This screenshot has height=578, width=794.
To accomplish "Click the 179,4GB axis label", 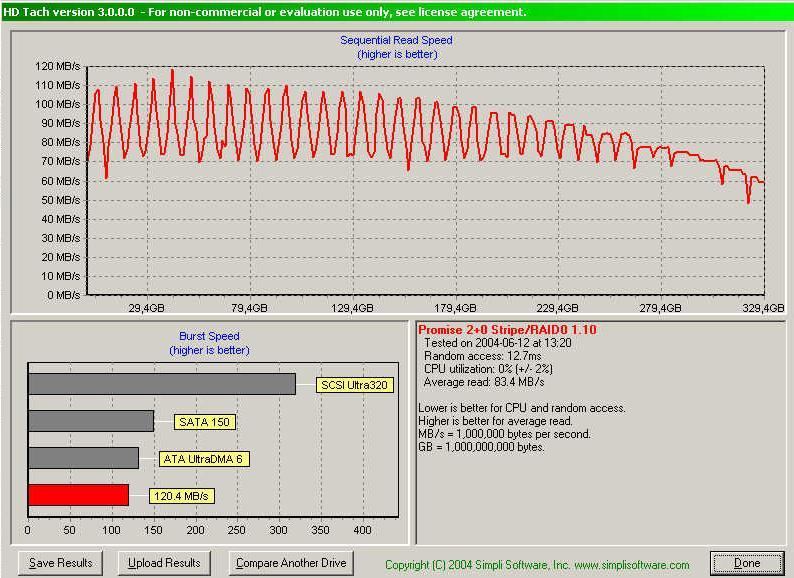I will coord(455,308).
